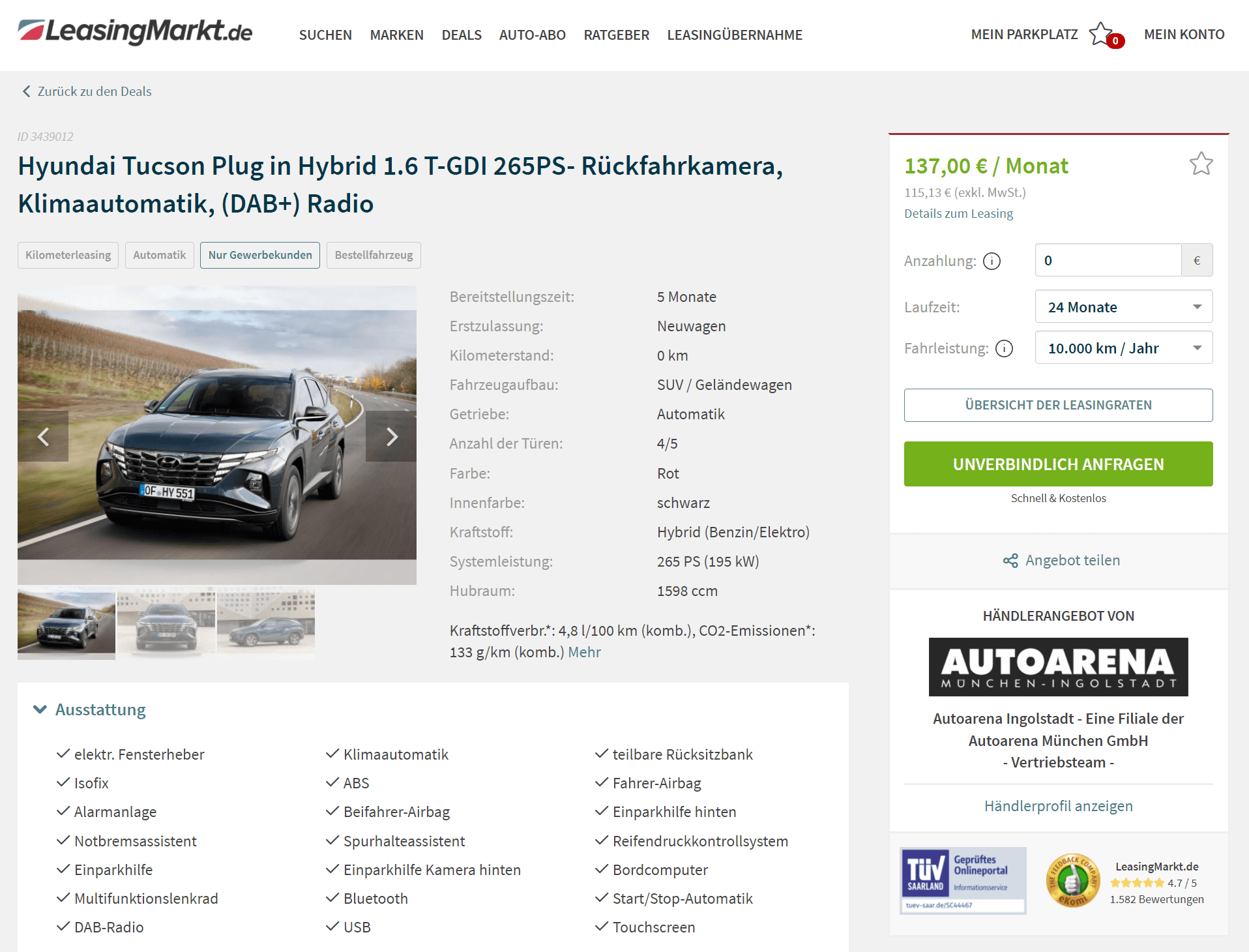
Task: Click the Nur Gewerbekunden tag
Action: pyautogui.click(x=260, y=255)
